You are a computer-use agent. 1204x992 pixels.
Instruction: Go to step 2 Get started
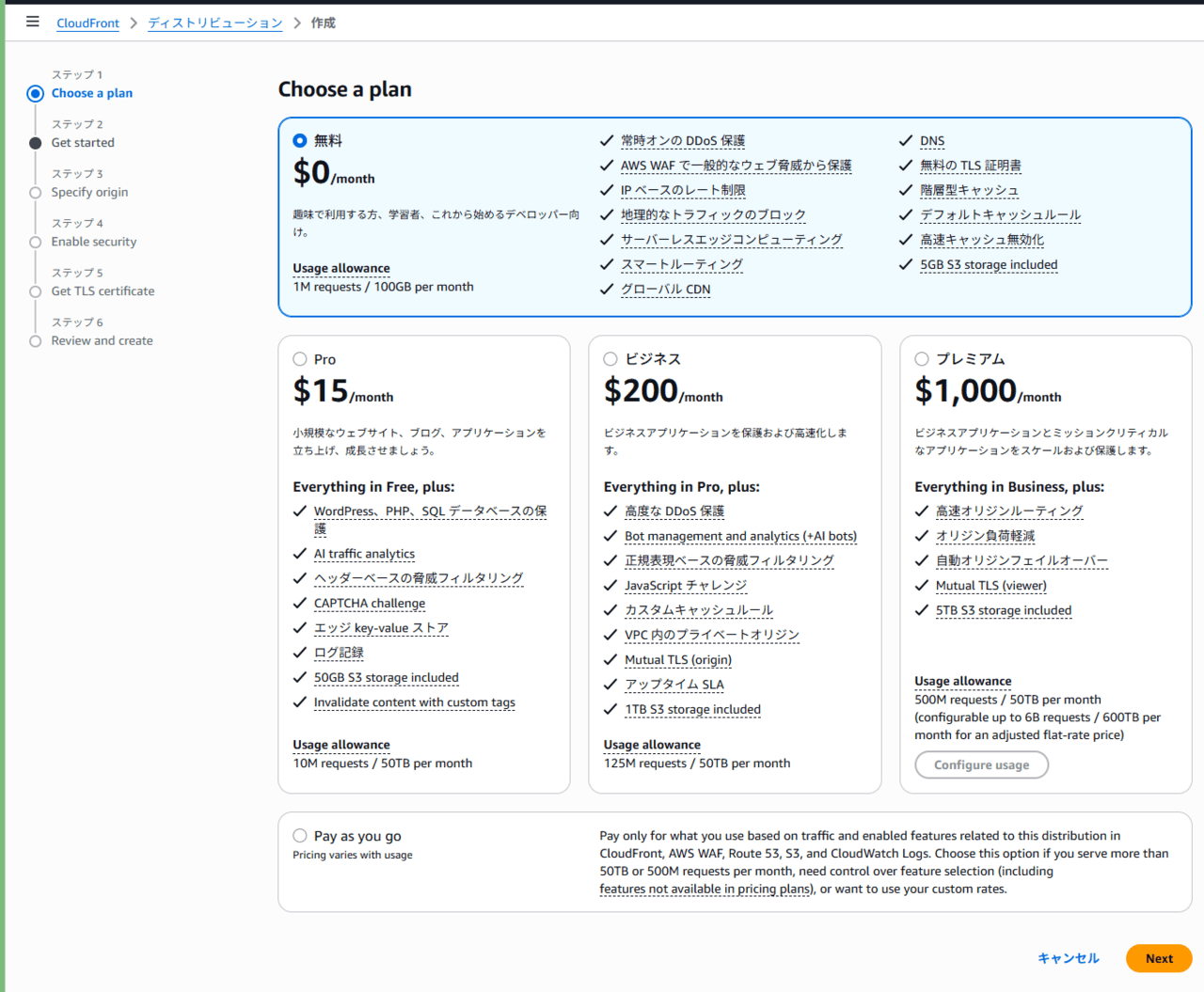click(x=83, y=143)
